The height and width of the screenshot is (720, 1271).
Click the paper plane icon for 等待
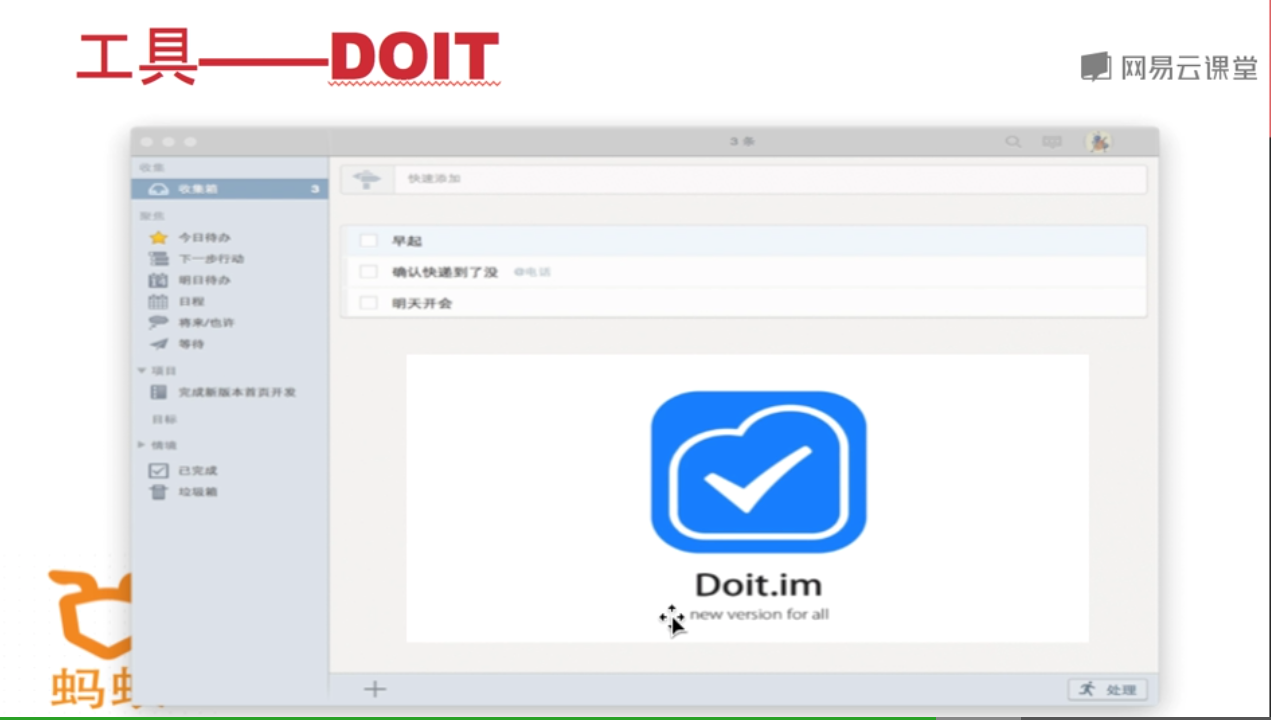click(158, 343)
